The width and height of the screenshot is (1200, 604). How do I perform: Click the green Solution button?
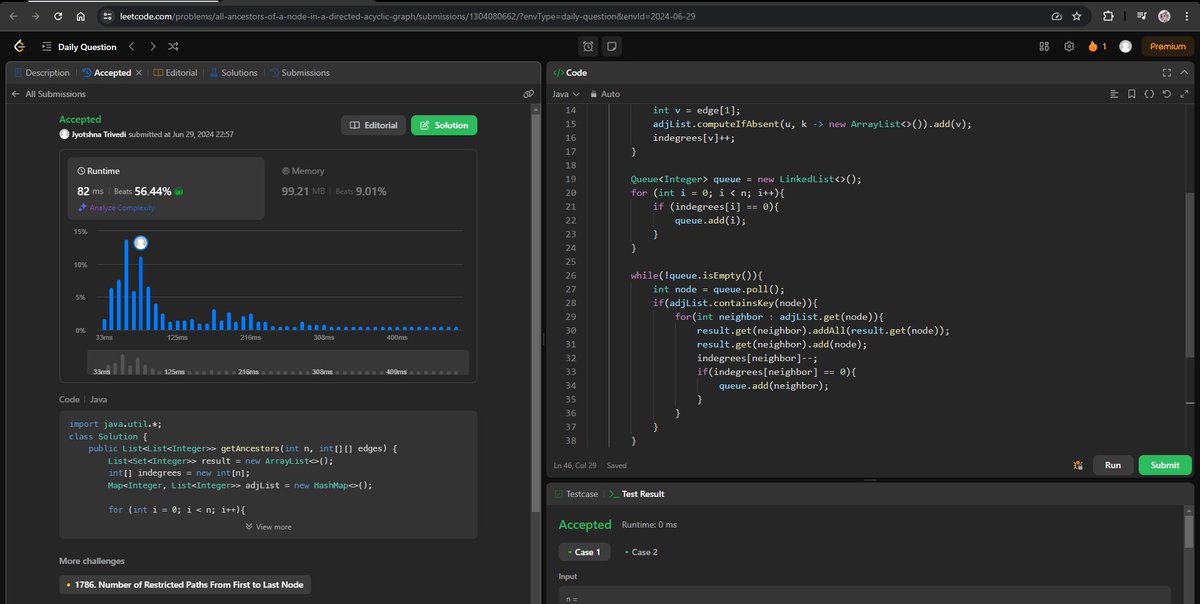(x=444, y=125)
